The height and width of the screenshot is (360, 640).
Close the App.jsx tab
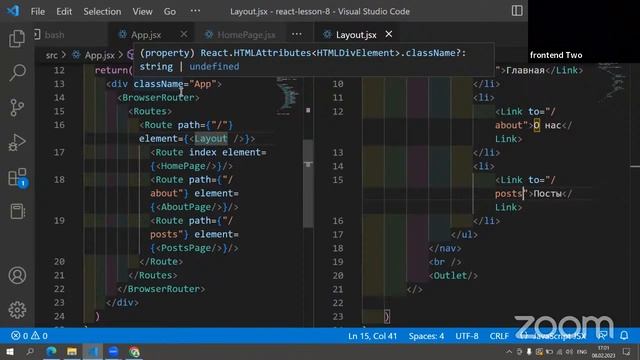click(x=184, y=34)
